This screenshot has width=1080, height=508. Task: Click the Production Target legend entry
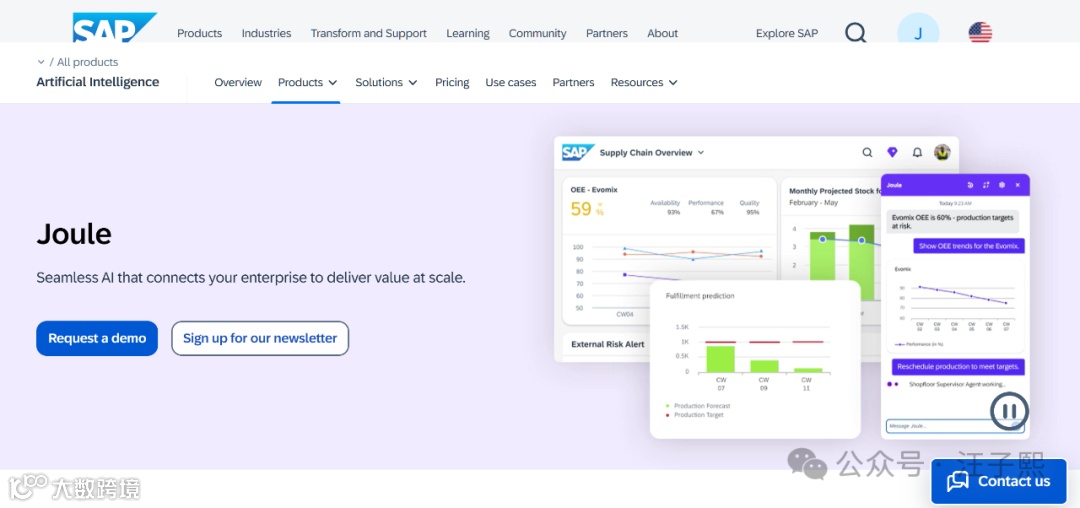694,415
